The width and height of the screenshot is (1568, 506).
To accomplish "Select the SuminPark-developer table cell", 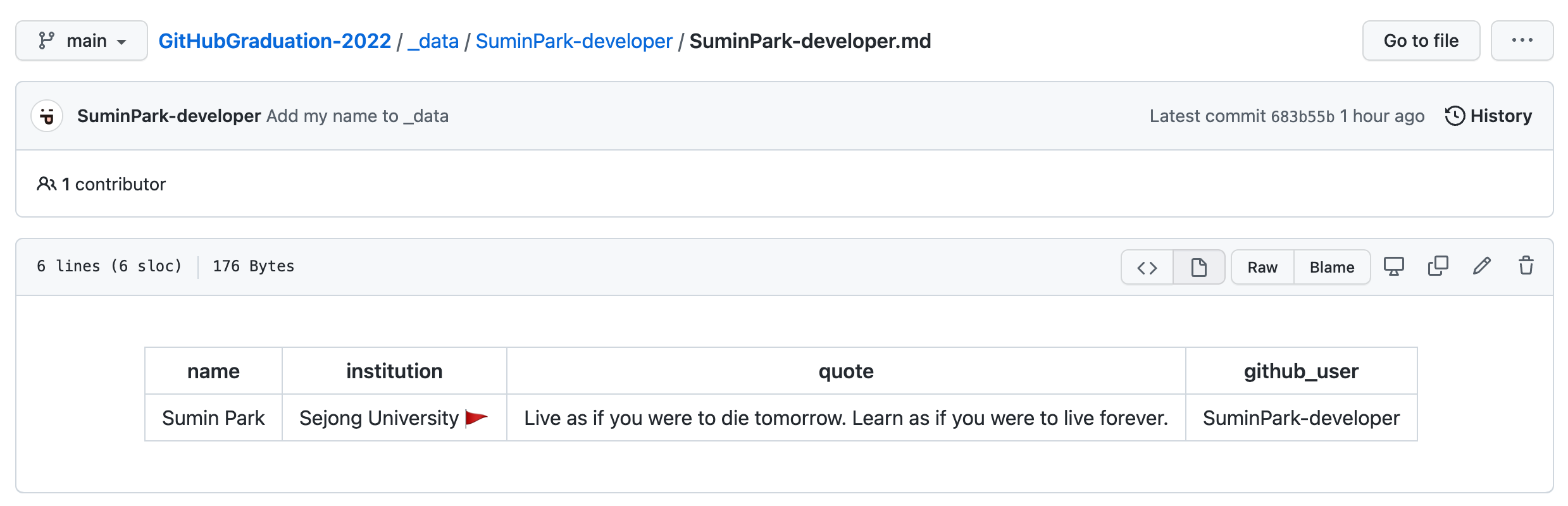I will point(1302,417).
